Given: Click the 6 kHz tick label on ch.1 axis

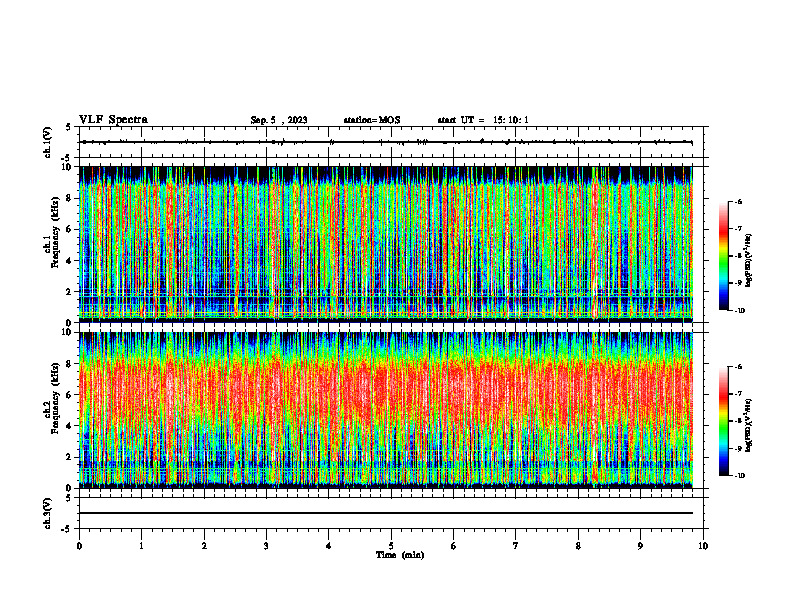Looking at the screenshot, I should (x=70, y=229).
